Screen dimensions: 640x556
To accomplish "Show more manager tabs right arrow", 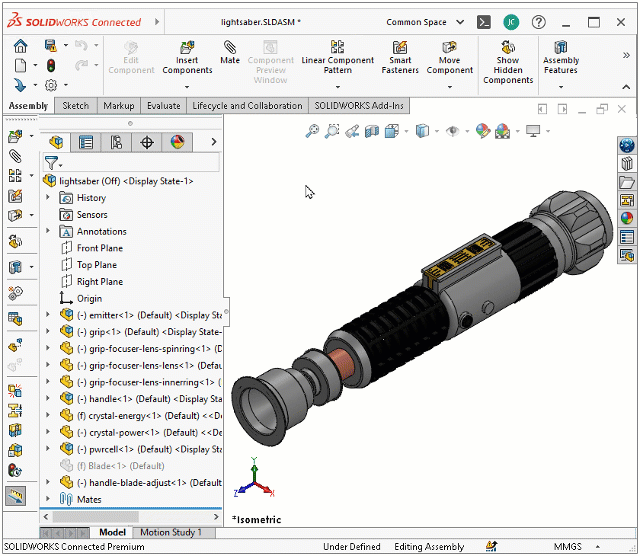I will (213, 142).
